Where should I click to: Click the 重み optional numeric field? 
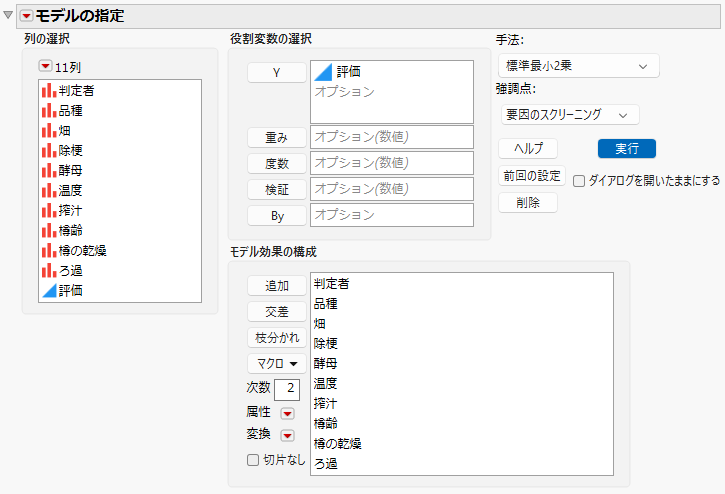coord(392,137)
